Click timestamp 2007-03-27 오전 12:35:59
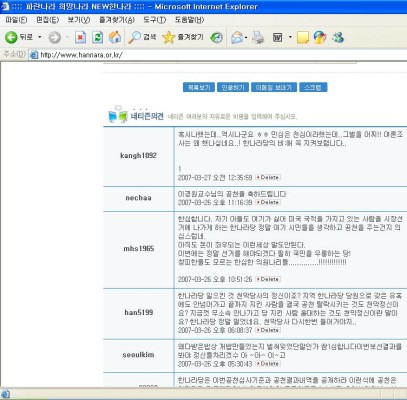 [x=215, y=177]
